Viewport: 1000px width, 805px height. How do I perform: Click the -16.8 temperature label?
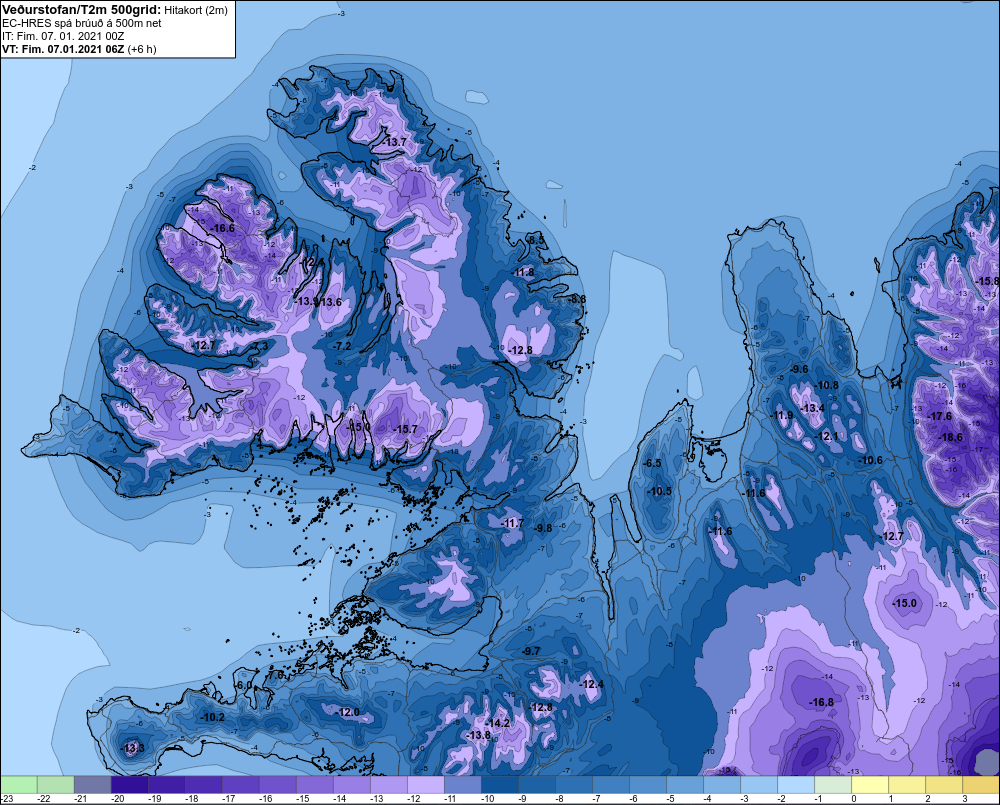click(821, 702)
